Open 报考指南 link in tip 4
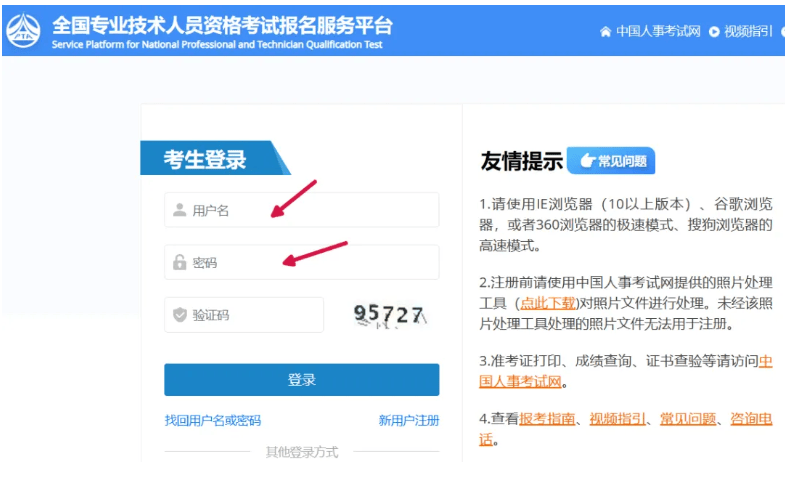The height and width of the screenshot is (503, 785). (x=547, y=419)
